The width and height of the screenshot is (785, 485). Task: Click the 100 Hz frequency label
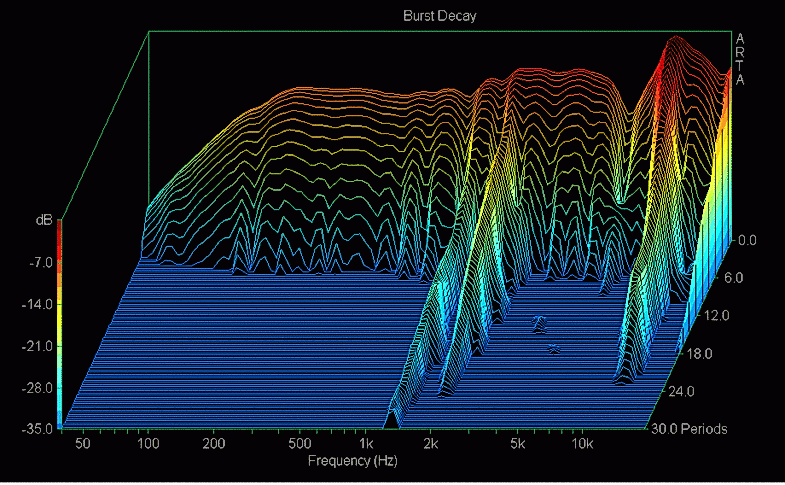click(148, 443)
